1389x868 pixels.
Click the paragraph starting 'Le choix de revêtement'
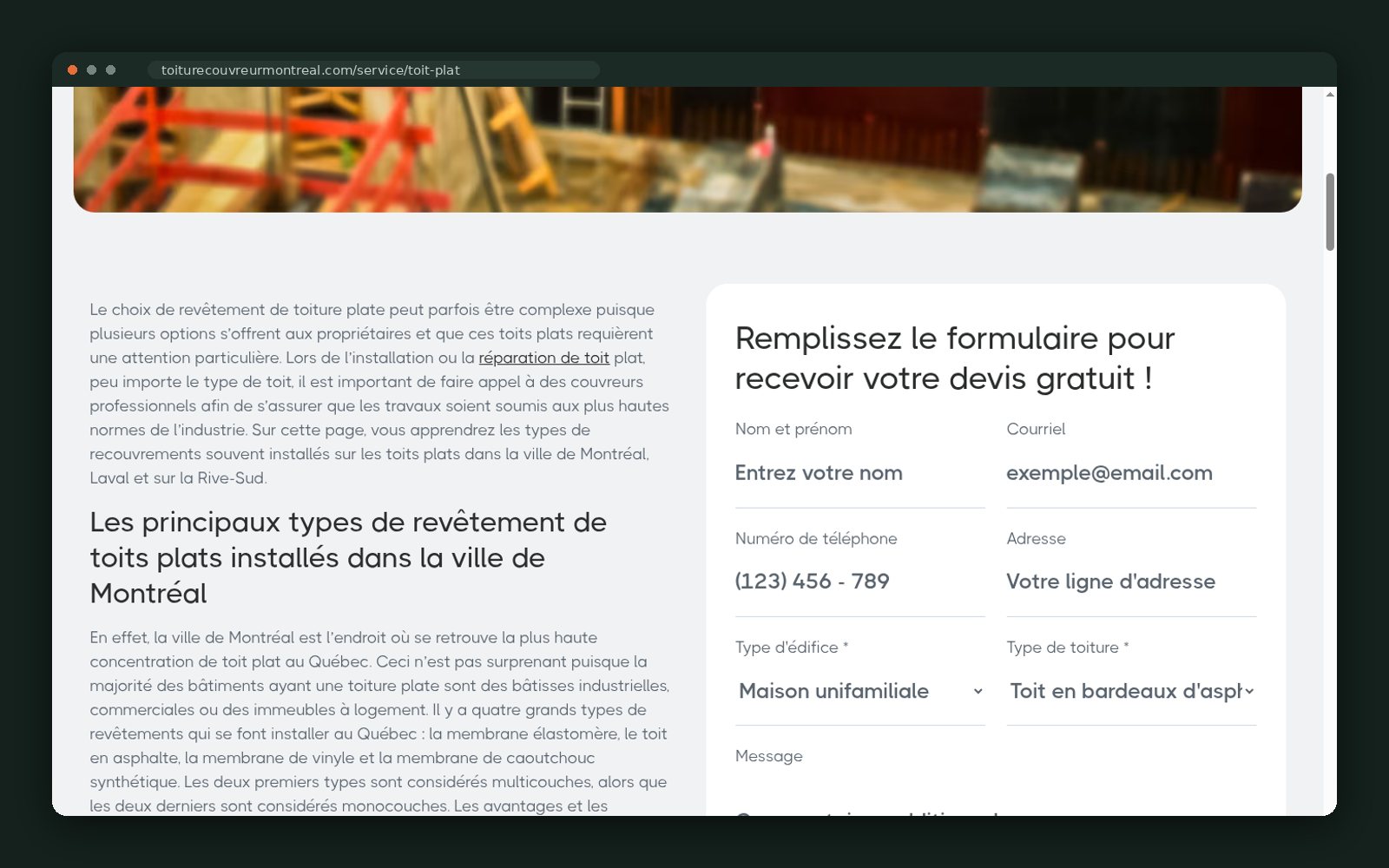pos(379,393)
